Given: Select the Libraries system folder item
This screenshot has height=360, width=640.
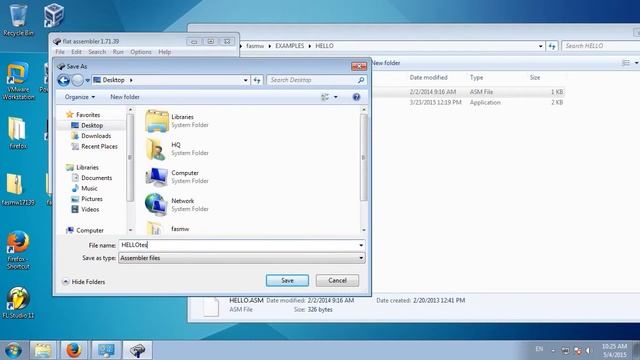Looking at the screenshot, I should click(178, 121).
